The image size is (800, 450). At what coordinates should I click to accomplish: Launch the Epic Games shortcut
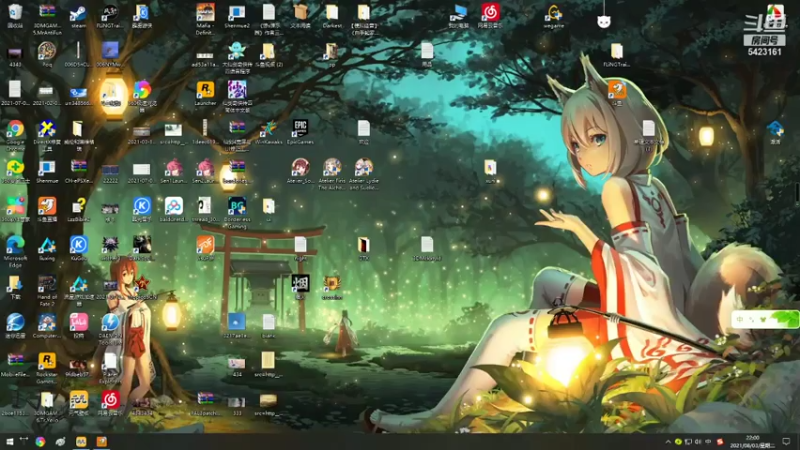point(300,132)
